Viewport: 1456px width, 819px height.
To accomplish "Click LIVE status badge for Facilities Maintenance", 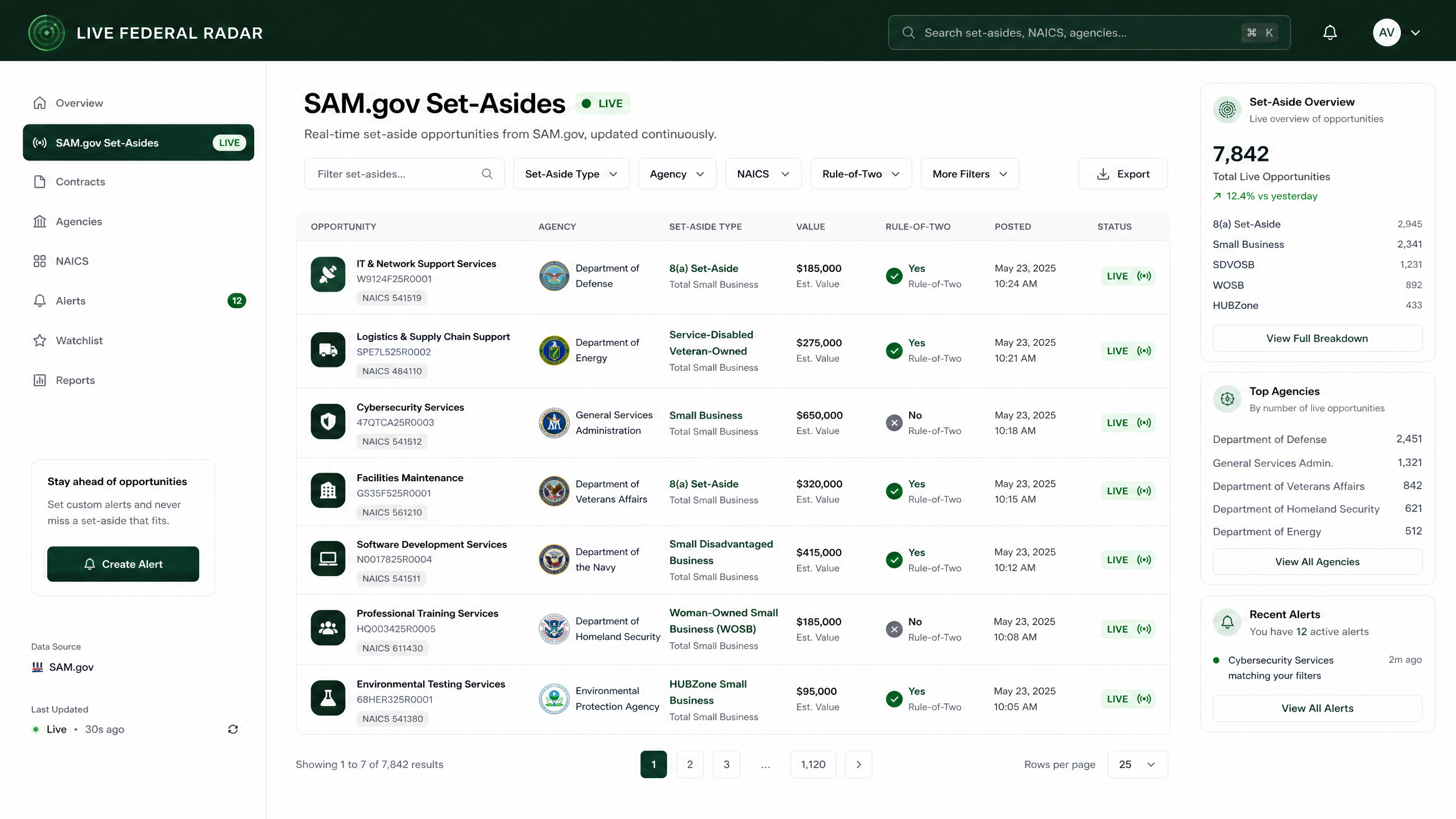I will pos(1128,491).
